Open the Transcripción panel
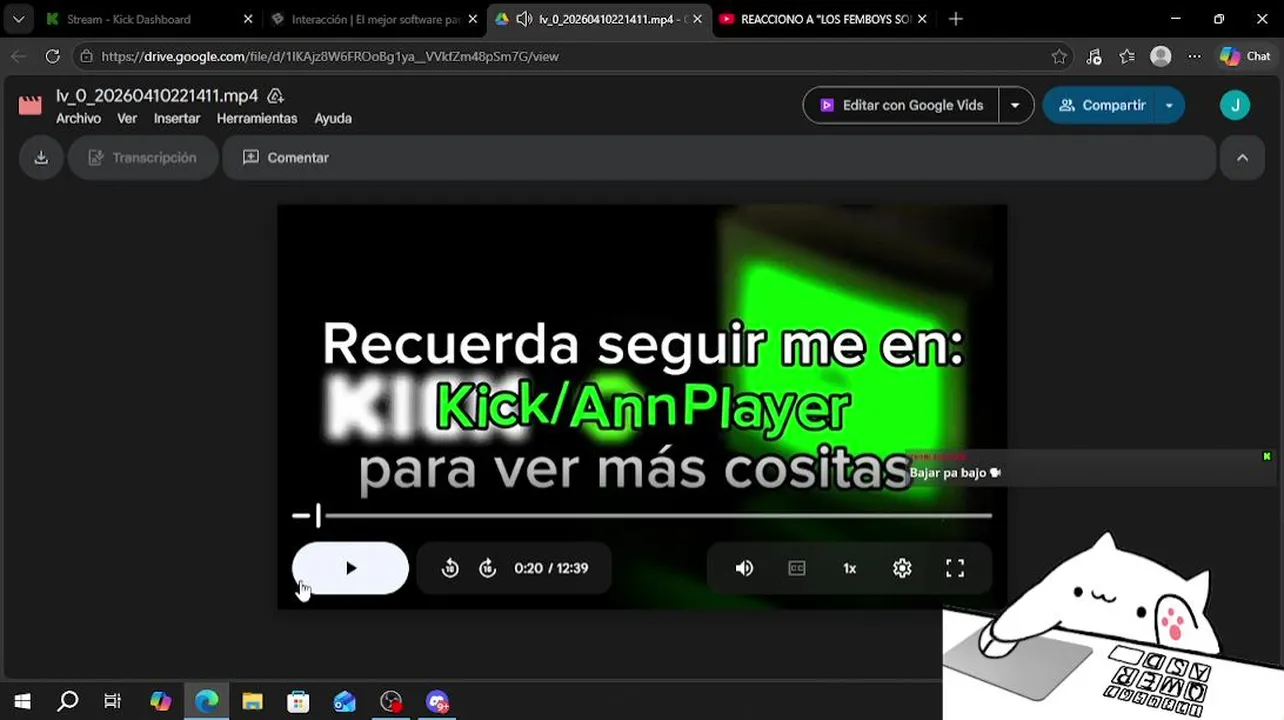 [x=142, y=158]
